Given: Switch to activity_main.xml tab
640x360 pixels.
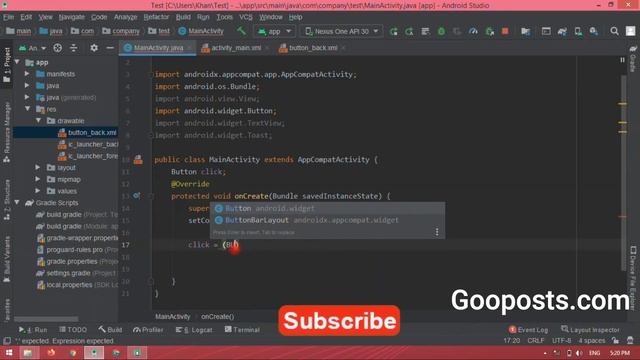Looking at the screenshot, I should 236,48.
